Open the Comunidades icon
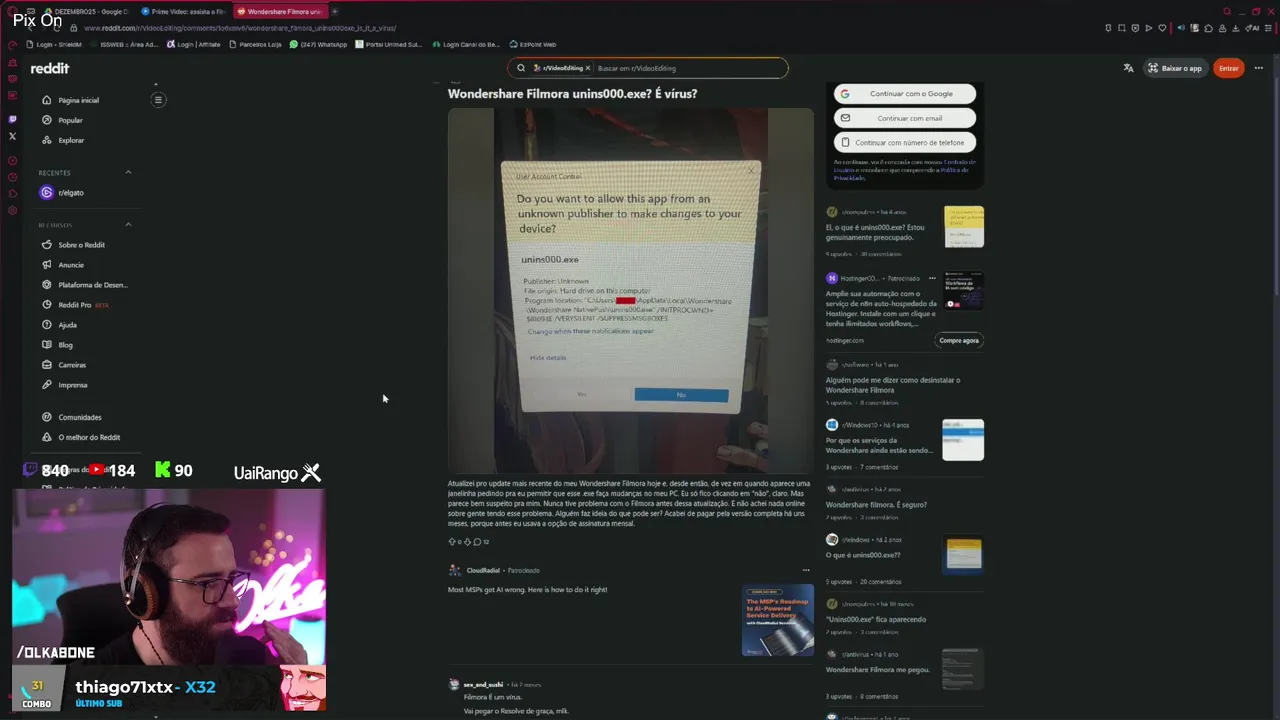 point(47,417)
